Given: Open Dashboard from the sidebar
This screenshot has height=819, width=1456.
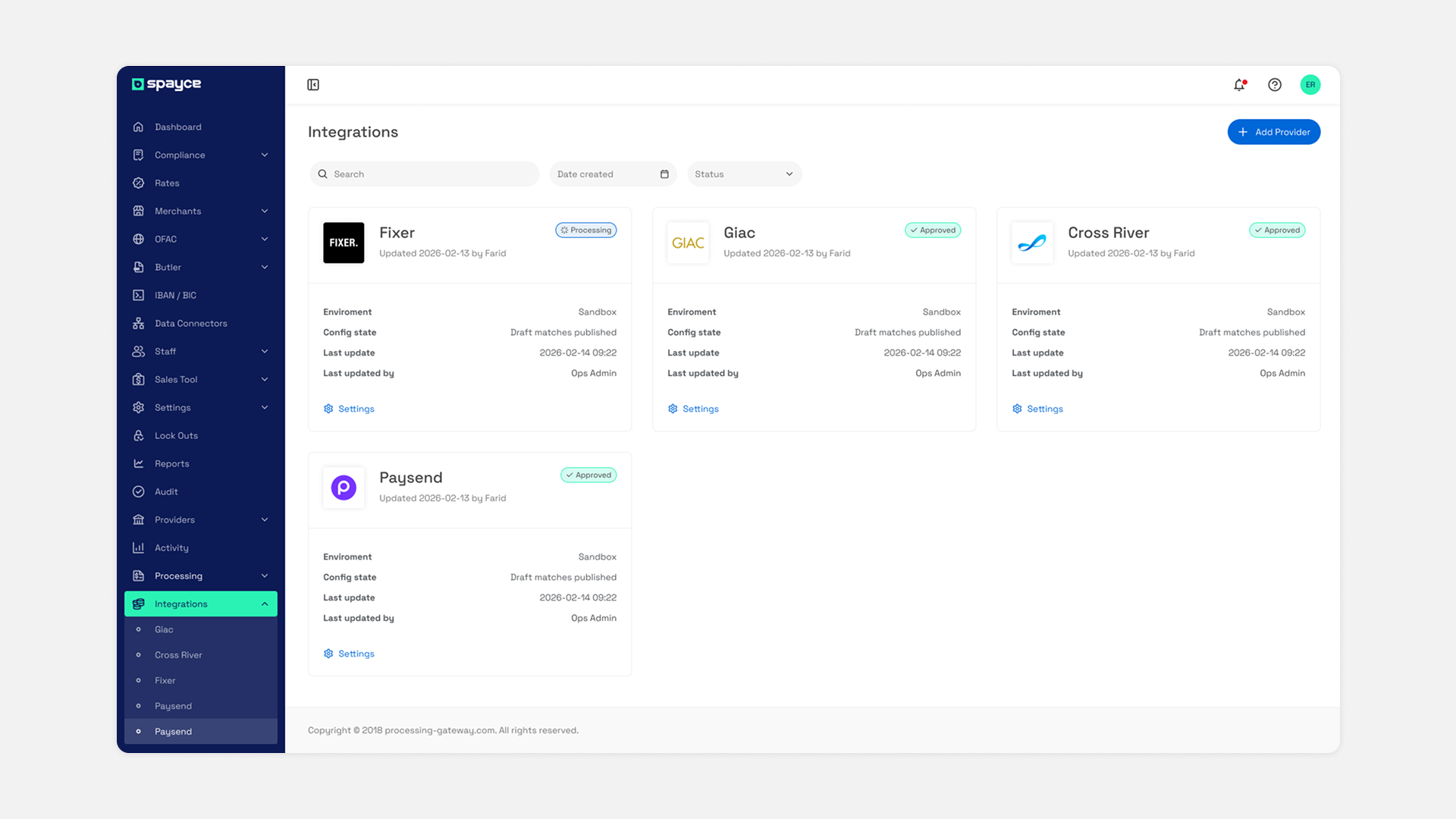Looking at the screenshot, I should pyautogui.click(x=178, y=127).
